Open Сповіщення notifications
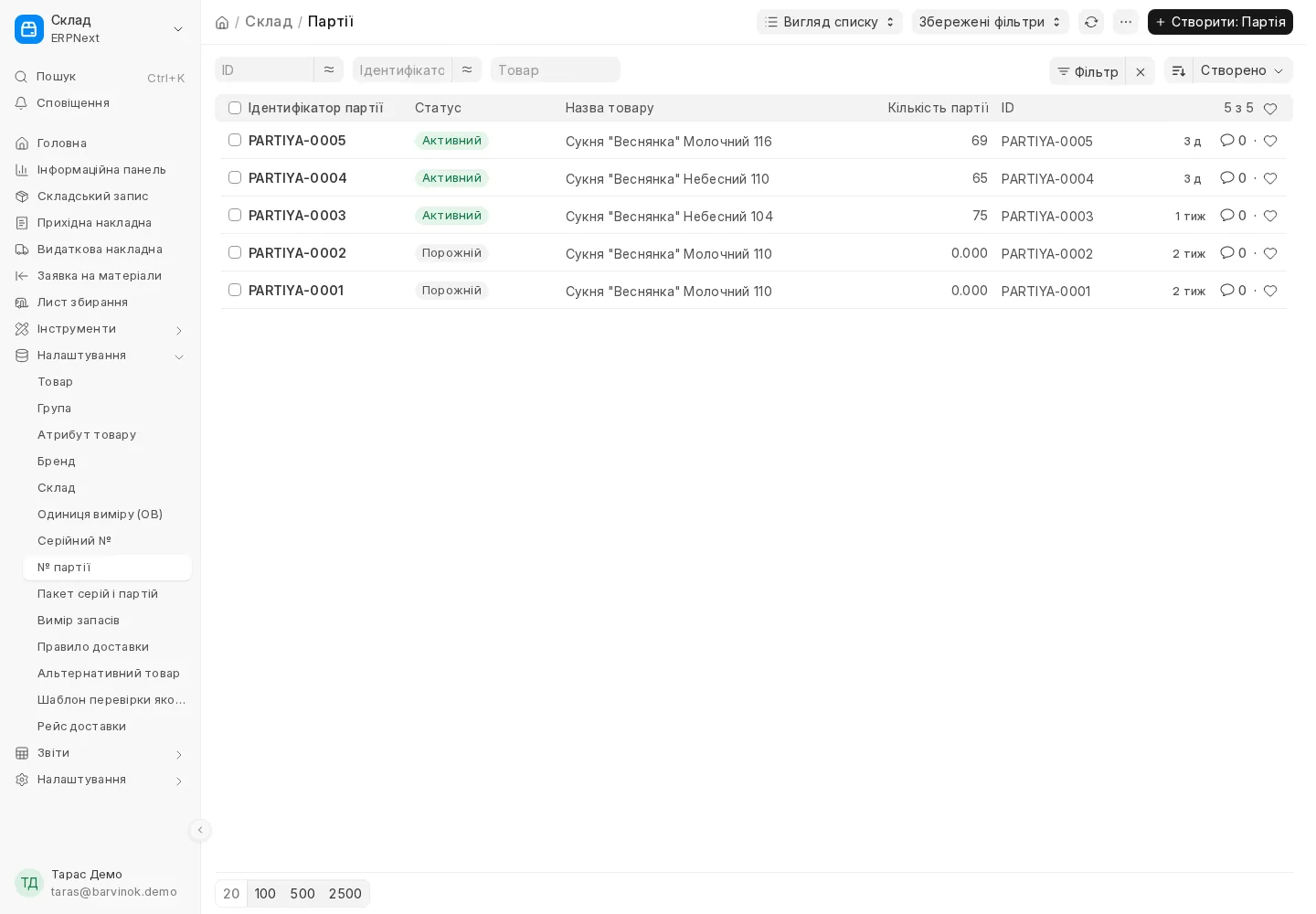 click(x=100, y=103)
